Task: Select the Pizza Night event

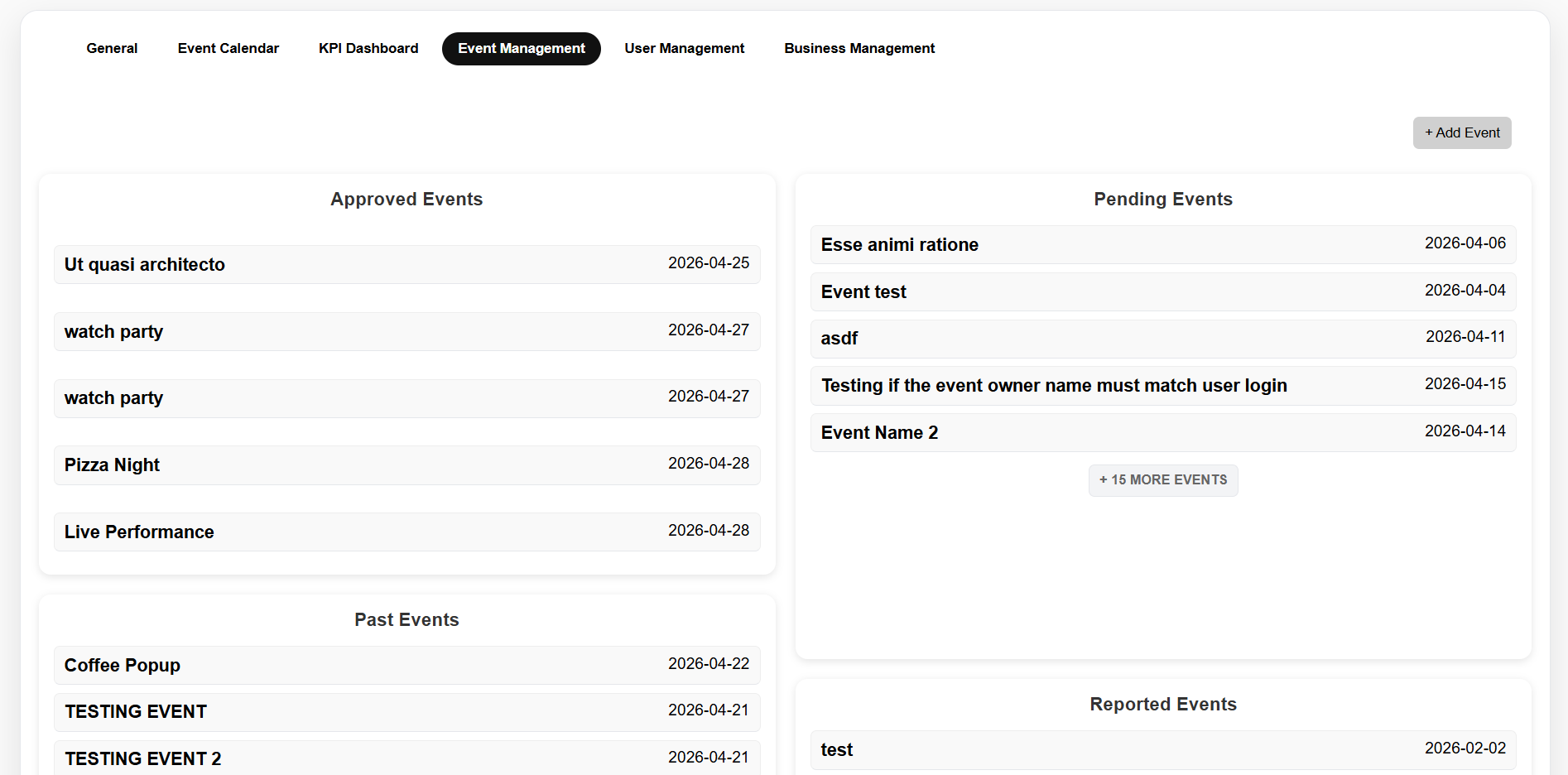Action: point(407,465)
